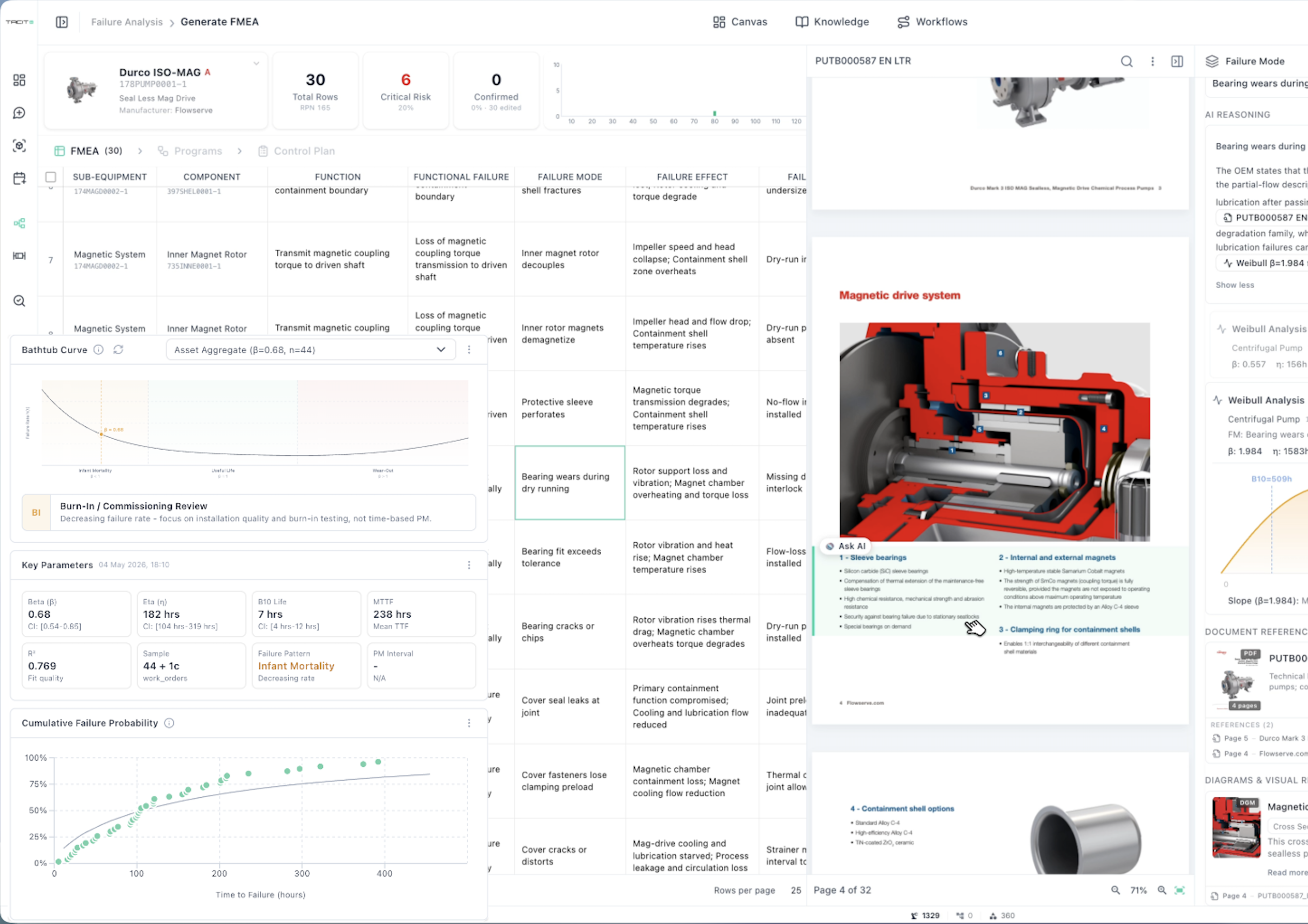Zoom in on the PDF page
The image size is (1308, 924).
1162,890
